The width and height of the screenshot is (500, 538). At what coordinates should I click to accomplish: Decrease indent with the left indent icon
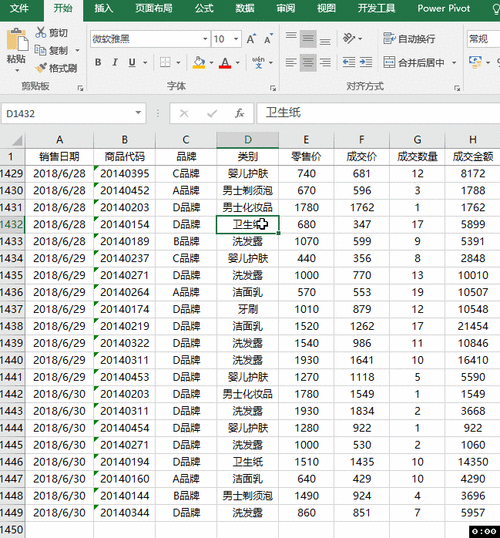point(349,62)
